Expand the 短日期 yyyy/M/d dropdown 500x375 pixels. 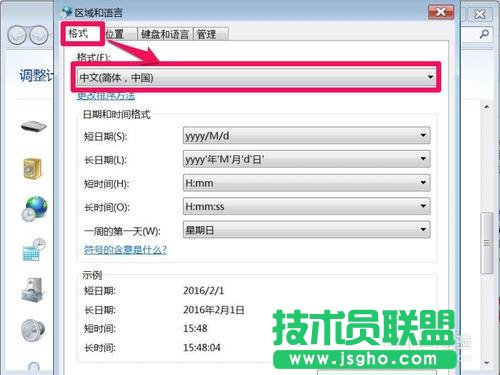(x=306, y=135)
